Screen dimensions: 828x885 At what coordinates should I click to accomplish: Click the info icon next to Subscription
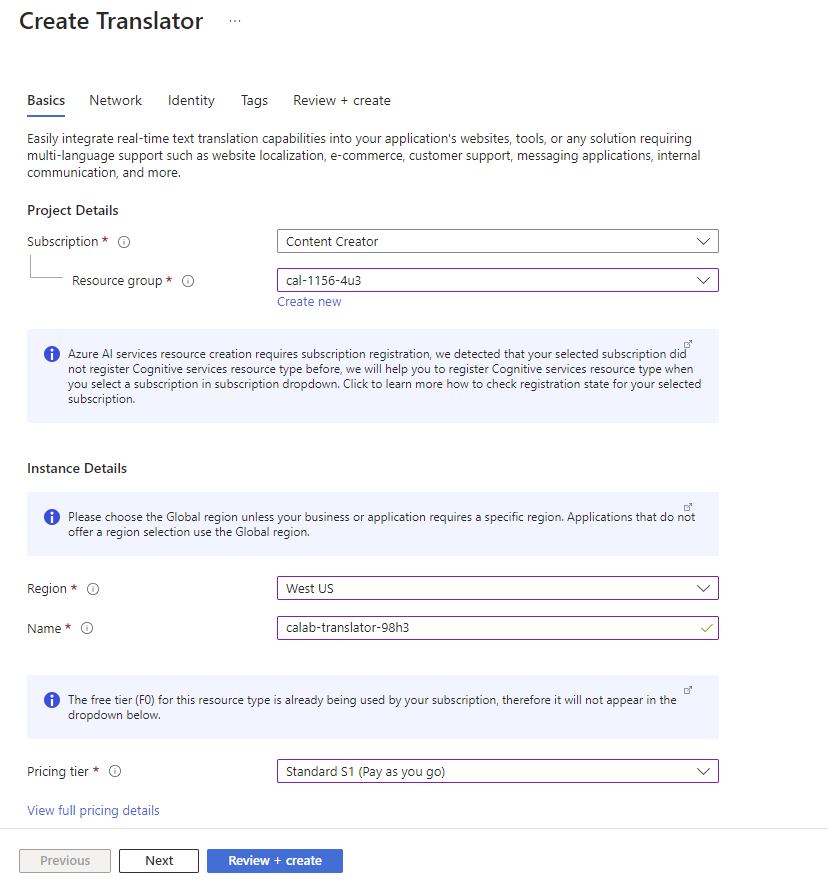point(124,242)
